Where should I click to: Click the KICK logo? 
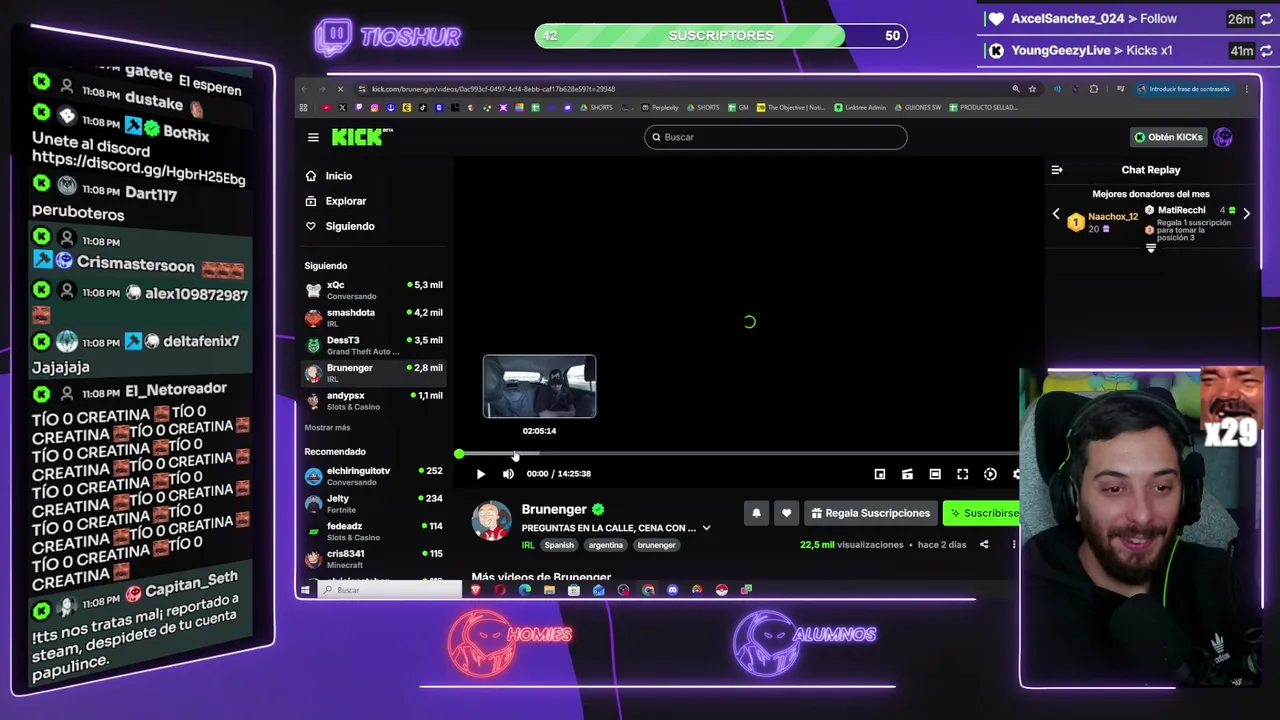[362, 137]
